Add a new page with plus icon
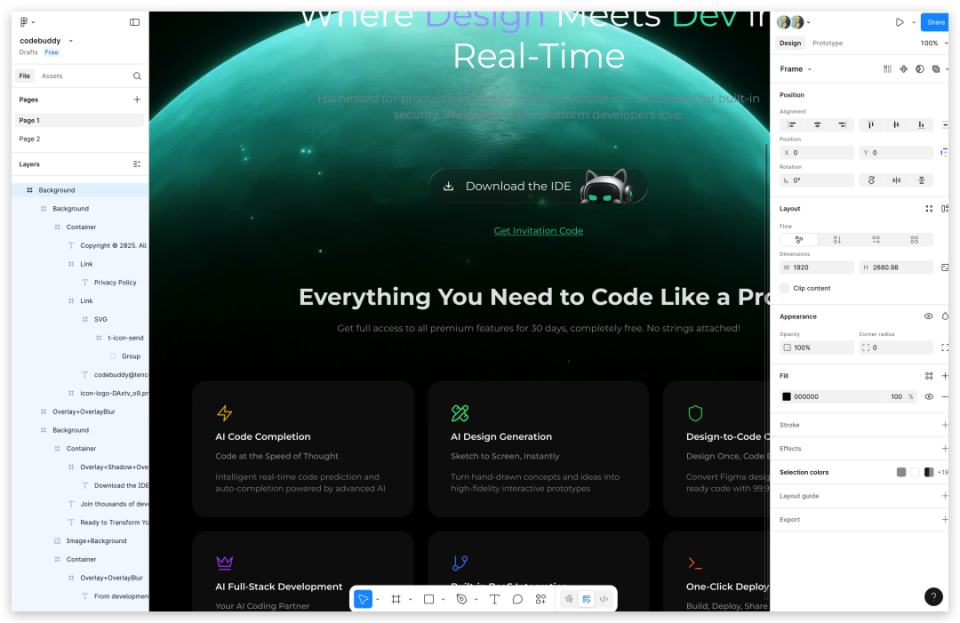The height and width of the screenshot is (623, 960). click(x=137, y=99)
